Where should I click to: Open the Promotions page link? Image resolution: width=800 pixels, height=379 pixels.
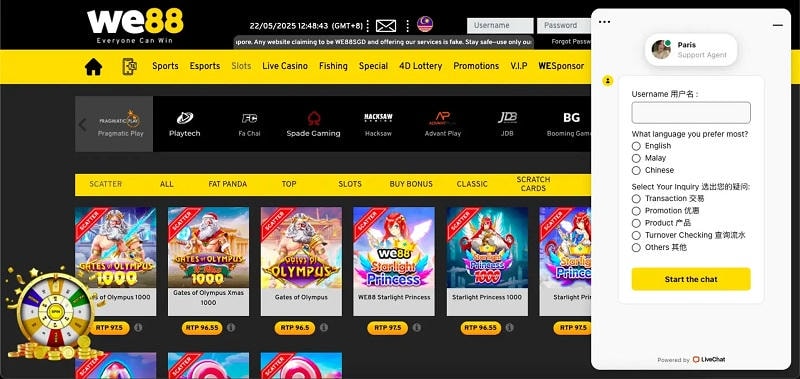point(476,66)
